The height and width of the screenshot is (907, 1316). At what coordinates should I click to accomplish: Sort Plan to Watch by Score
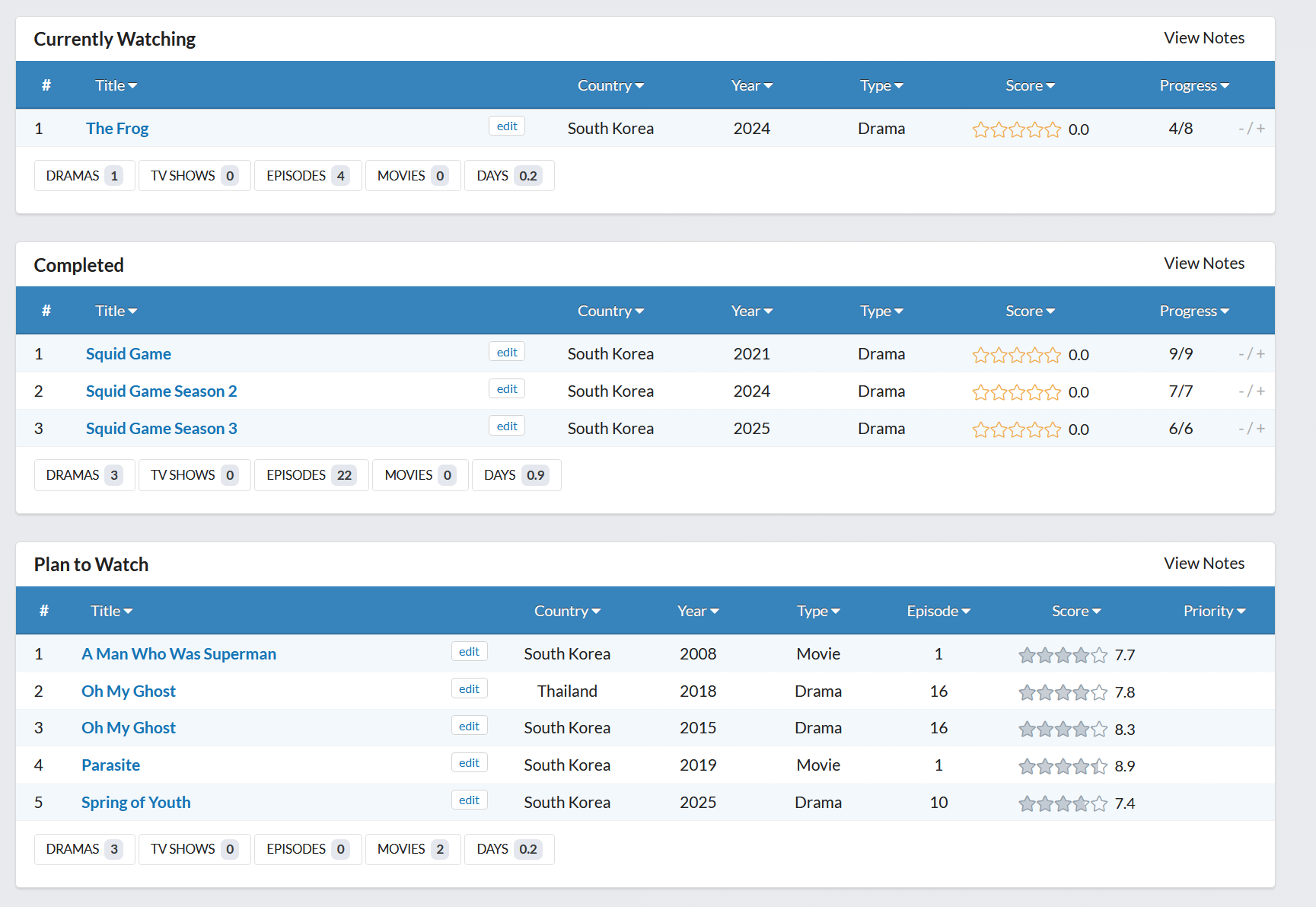click(1076, 611)
